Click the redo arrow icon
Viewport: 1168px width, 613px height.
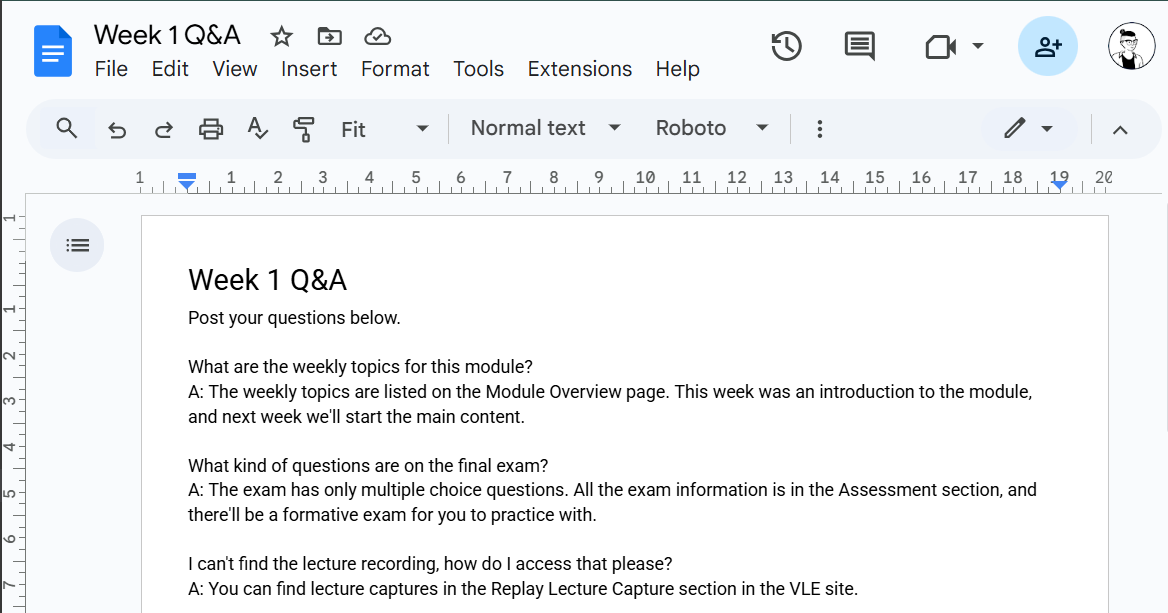(x=163, y=129)
